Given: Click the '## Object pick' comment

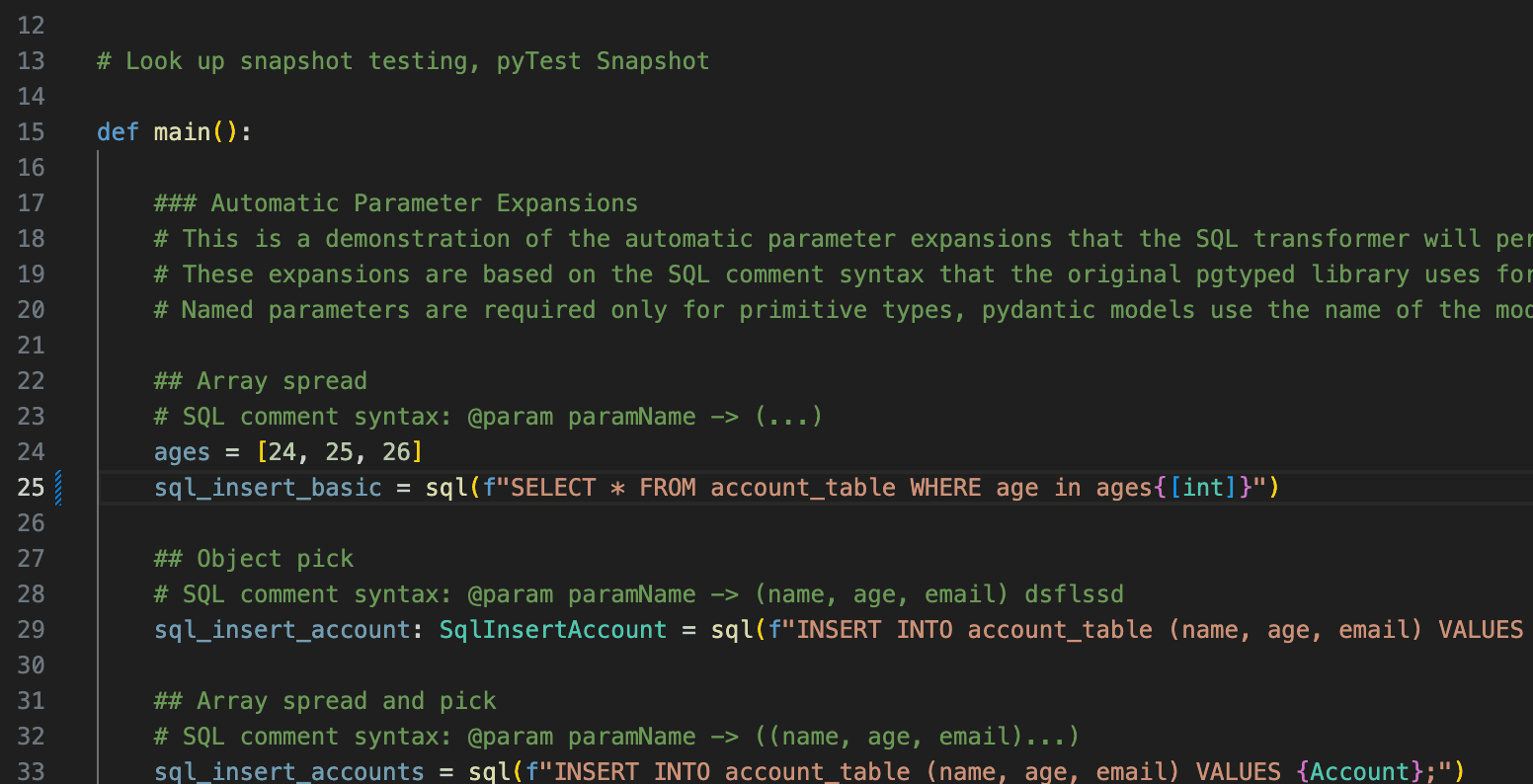Looking at the screenshot, I should click(254, 559).
